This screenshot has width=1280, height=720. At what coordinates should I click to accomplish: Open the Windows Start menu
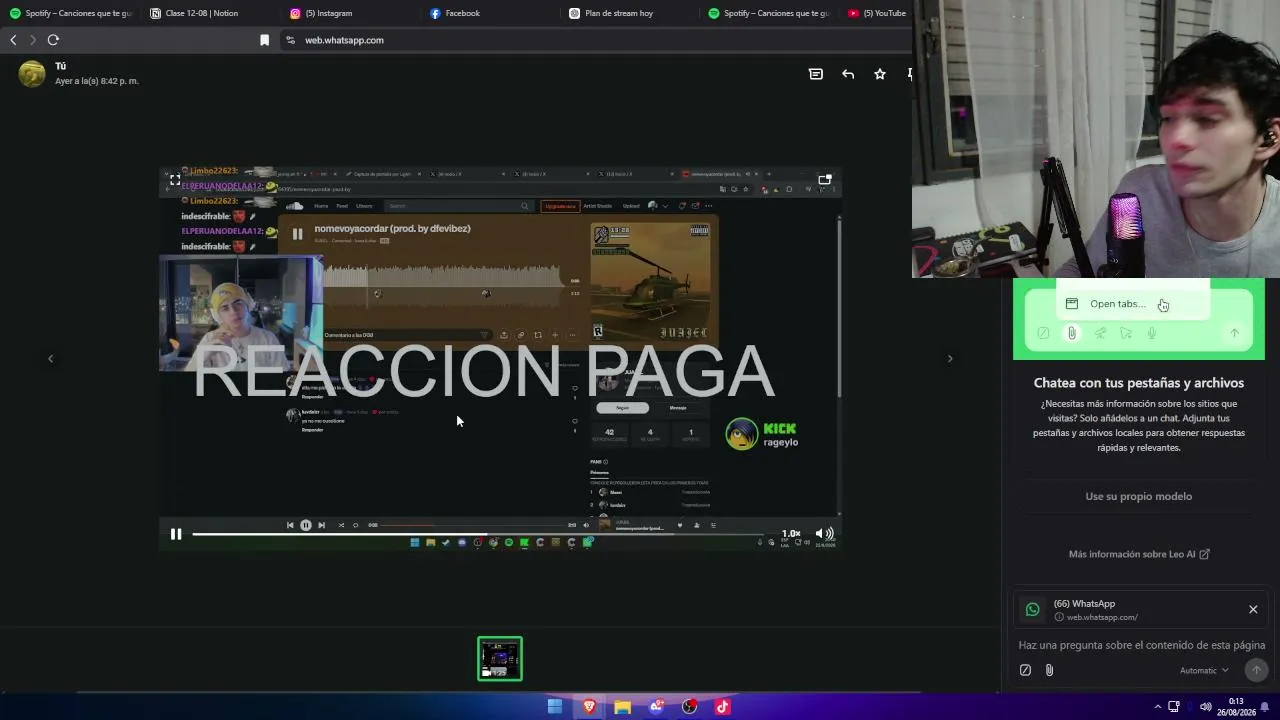click(x=555, y=707)
